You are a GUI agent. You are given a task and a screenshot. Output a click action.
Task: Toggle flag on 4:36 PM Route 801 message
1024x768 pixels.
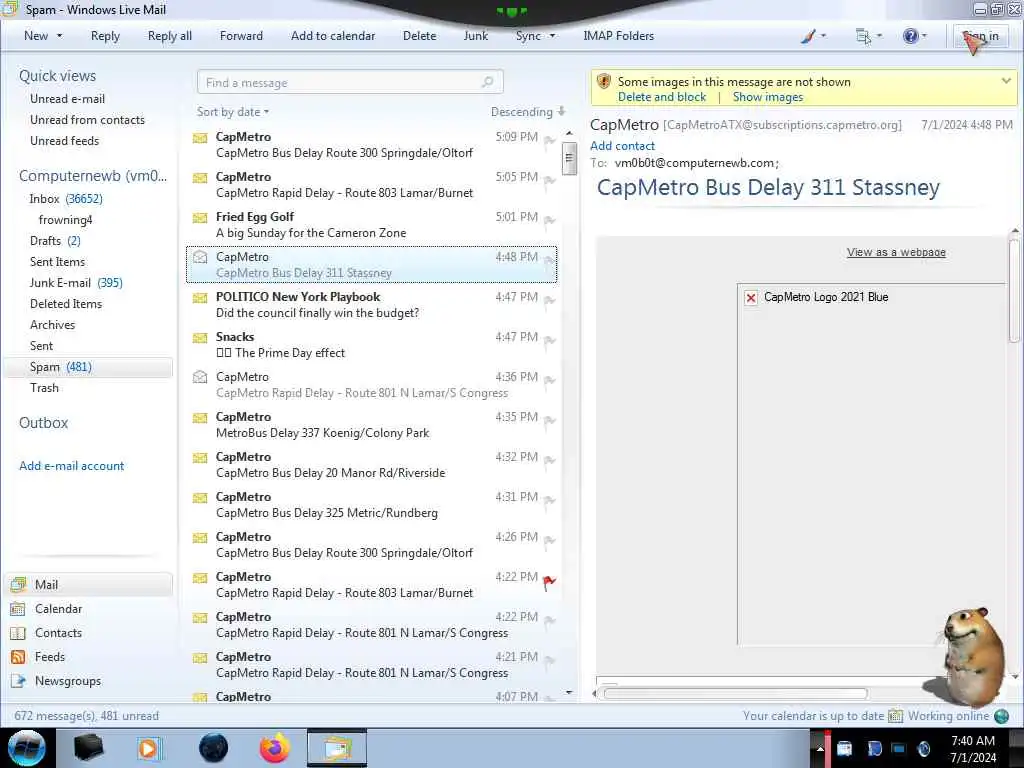point(550,381)
